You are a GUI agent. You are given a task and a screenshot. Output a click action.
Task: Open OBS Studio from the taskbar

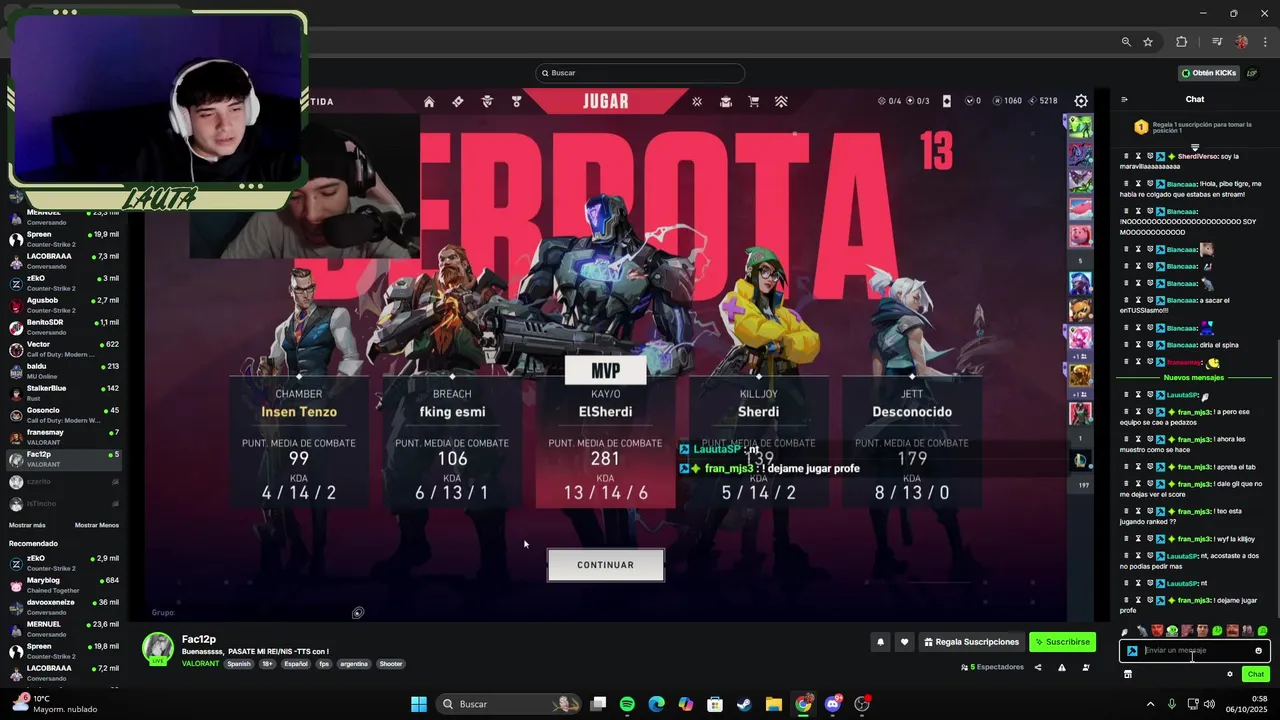tap(862, 704)
